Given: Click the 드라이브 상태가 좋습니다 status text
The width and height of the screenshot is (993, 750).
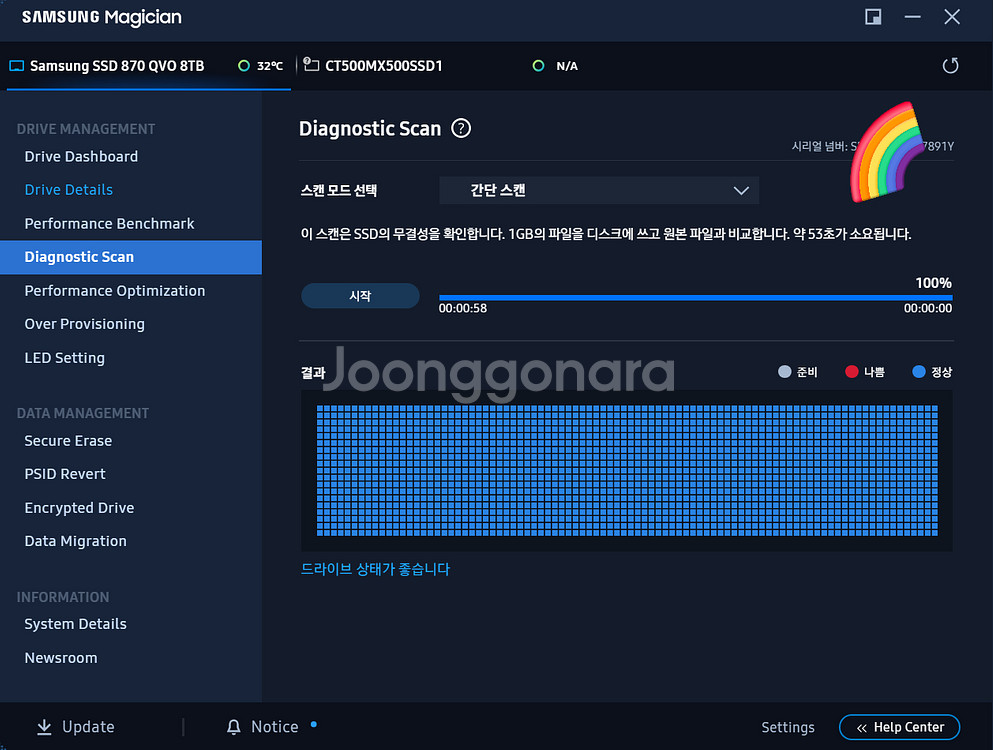Looking at the screenshot, I should point(375,569).
